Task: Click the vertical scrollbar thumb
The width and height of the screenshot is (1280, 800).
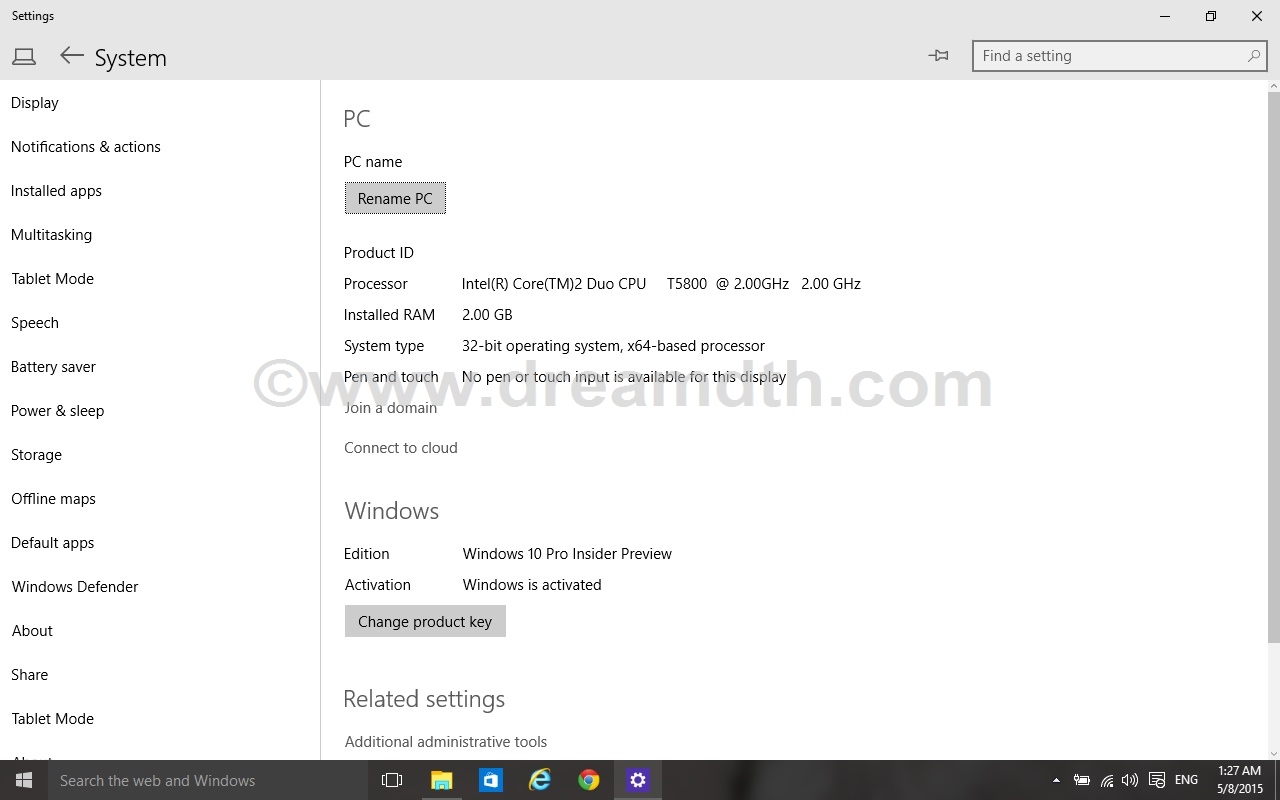Action: (x=1273, y=366)
